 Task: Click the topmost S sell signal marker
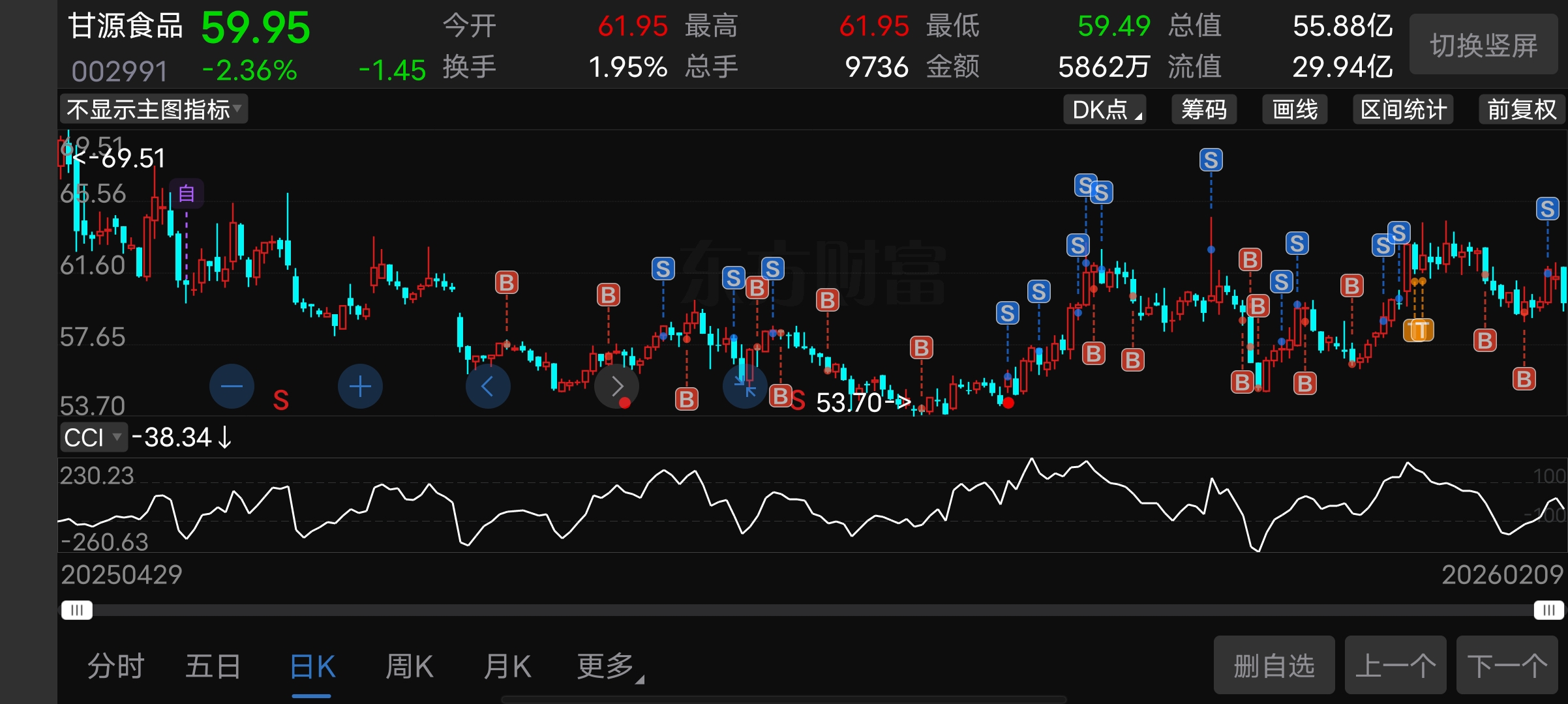(x=1211, y=160)
